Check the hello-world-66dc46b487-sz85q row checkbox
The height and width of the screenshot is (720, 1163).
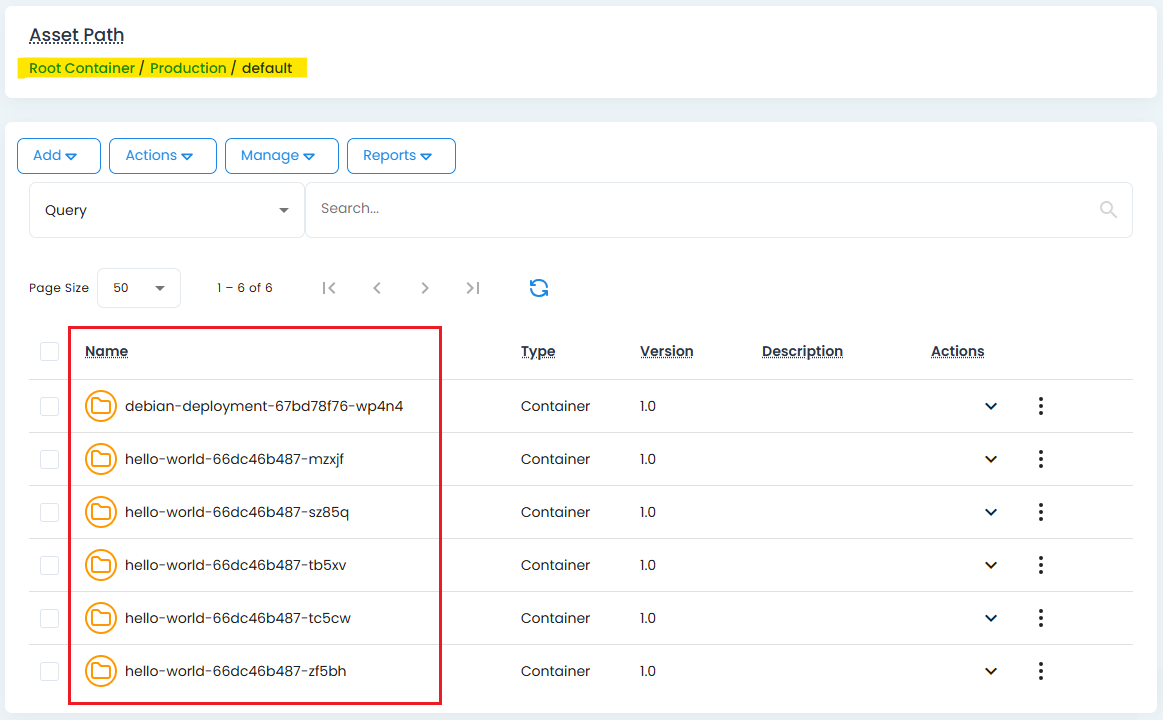(49, 512)
